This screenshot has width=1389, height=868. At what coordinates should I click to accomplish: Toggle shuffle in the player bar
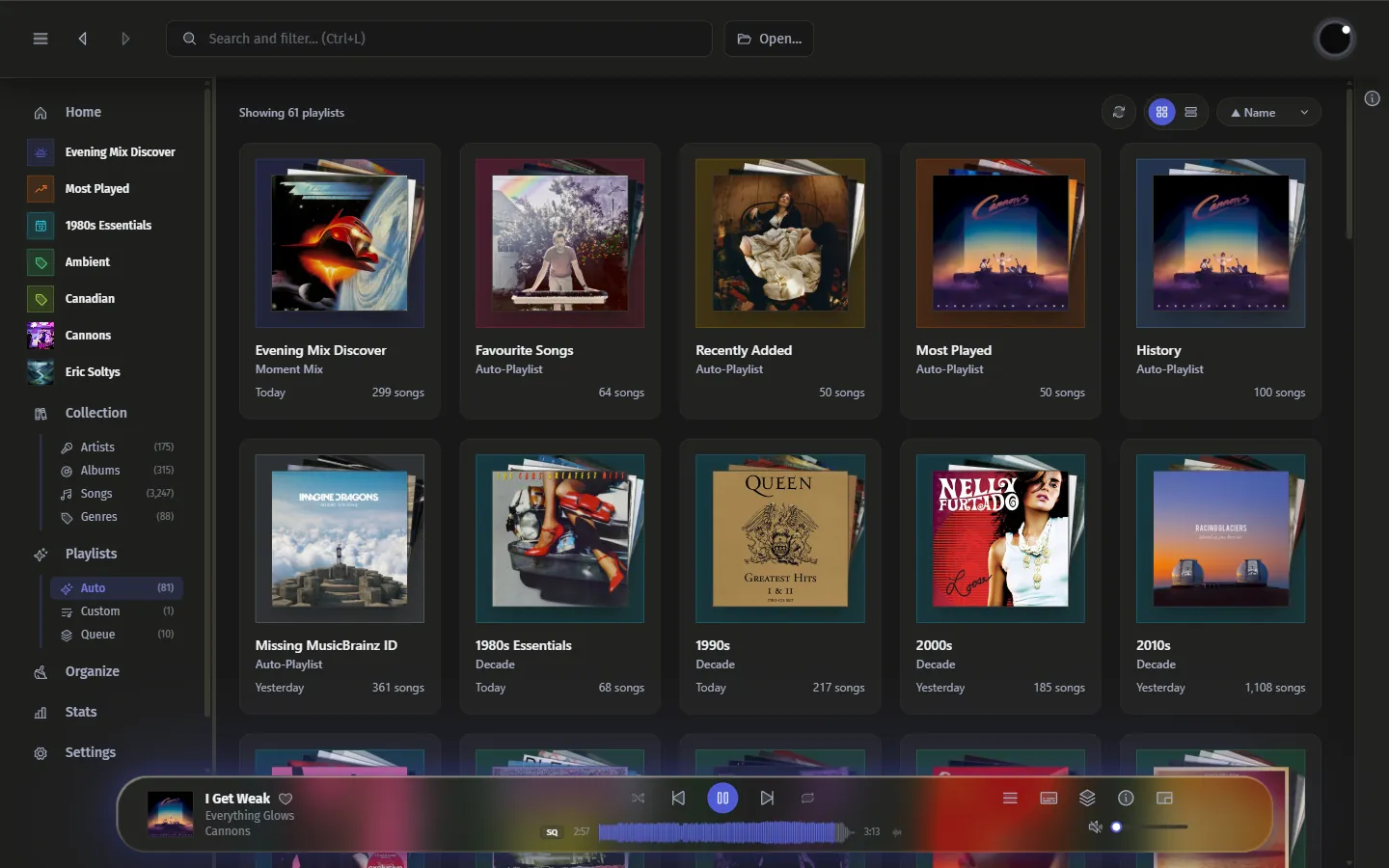tap(638, 799)
